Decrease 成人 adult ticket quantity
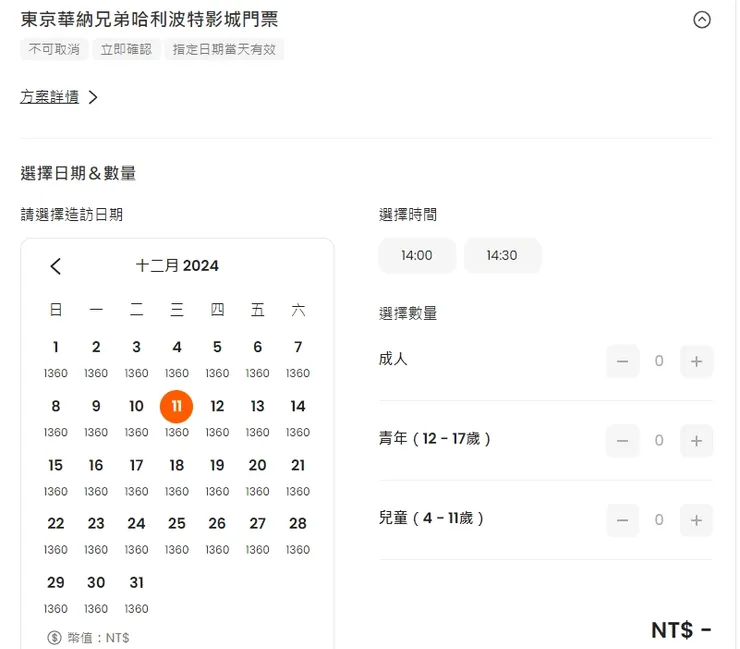The height and width of the screenshot is (649, 740). 622,362
